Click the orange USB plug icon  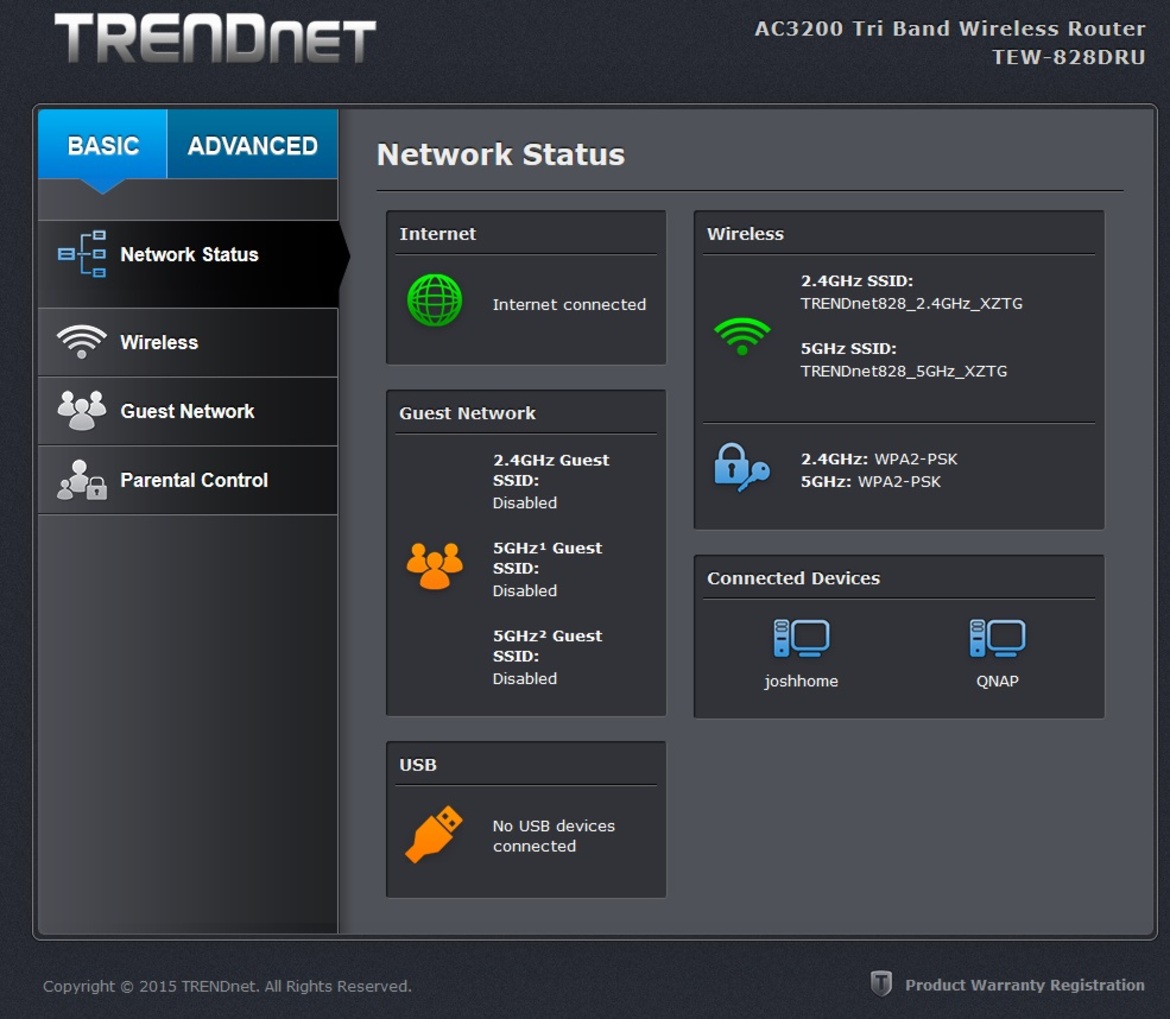(x=434, y=834)
